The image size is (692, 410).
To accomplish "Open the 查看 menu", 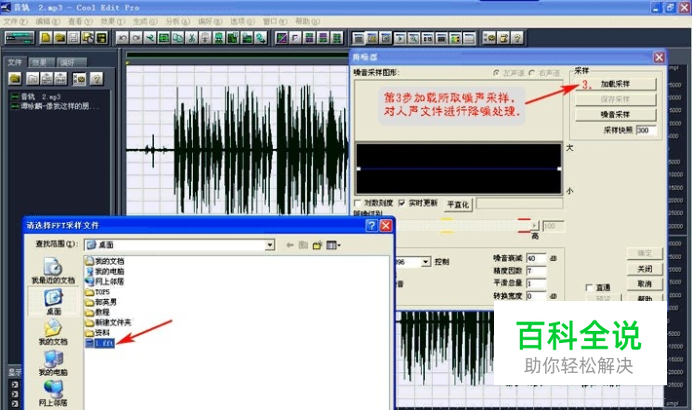I will tap(80, 21).
